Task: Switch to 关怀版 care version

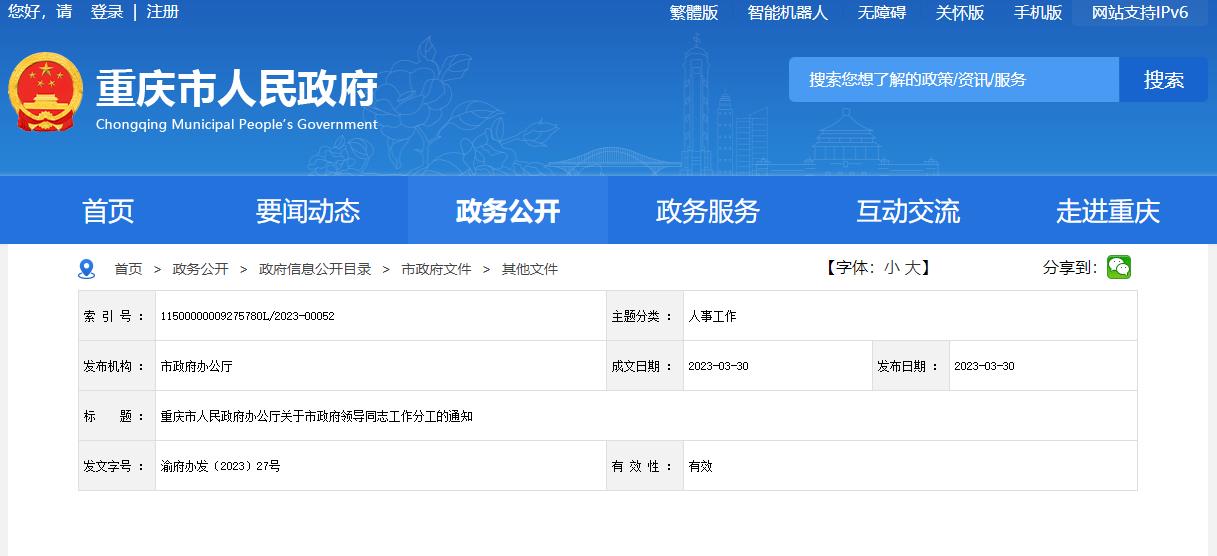Action: (960, 13)
